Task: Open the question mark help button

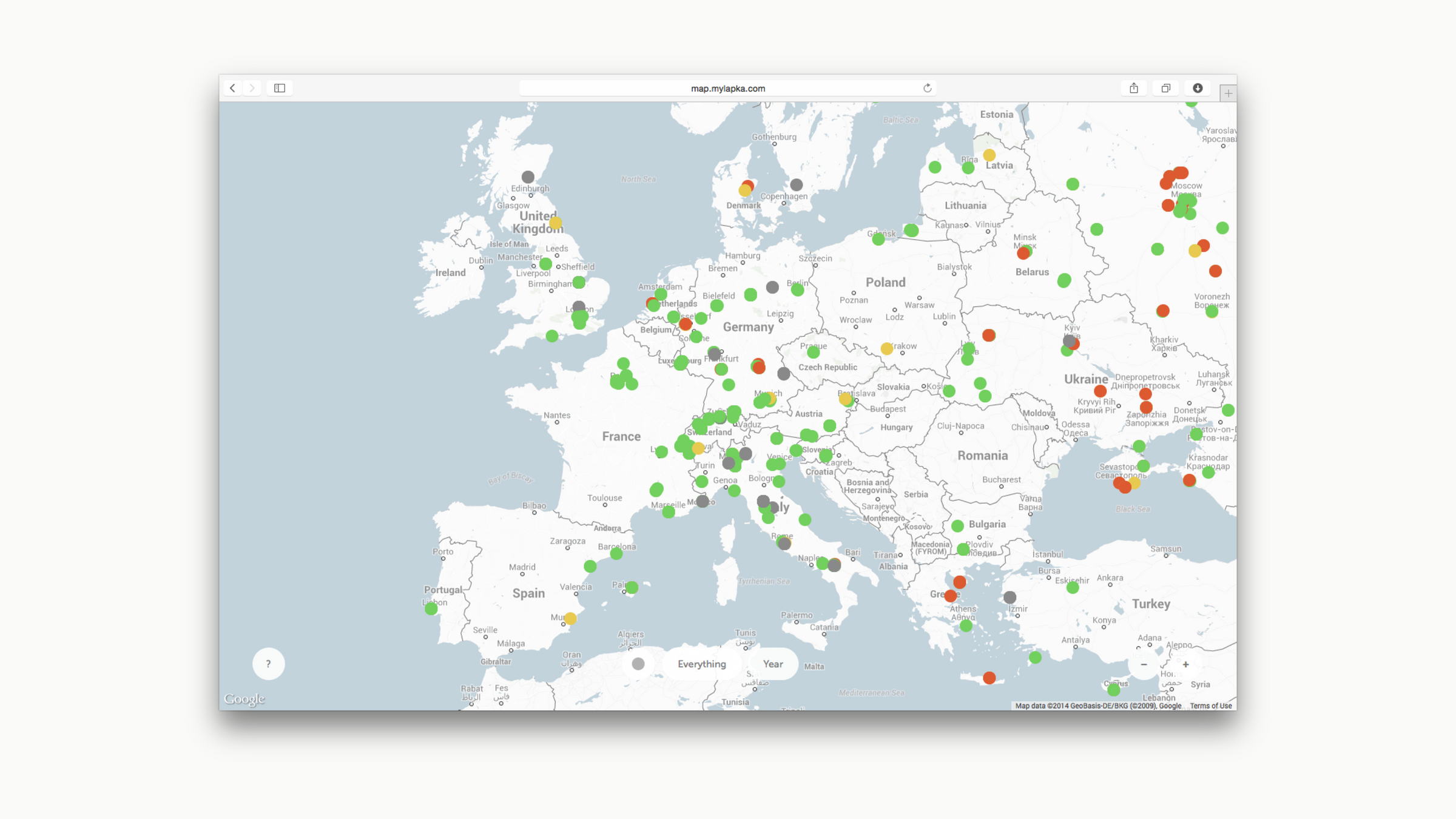Action: pos(268,664)
